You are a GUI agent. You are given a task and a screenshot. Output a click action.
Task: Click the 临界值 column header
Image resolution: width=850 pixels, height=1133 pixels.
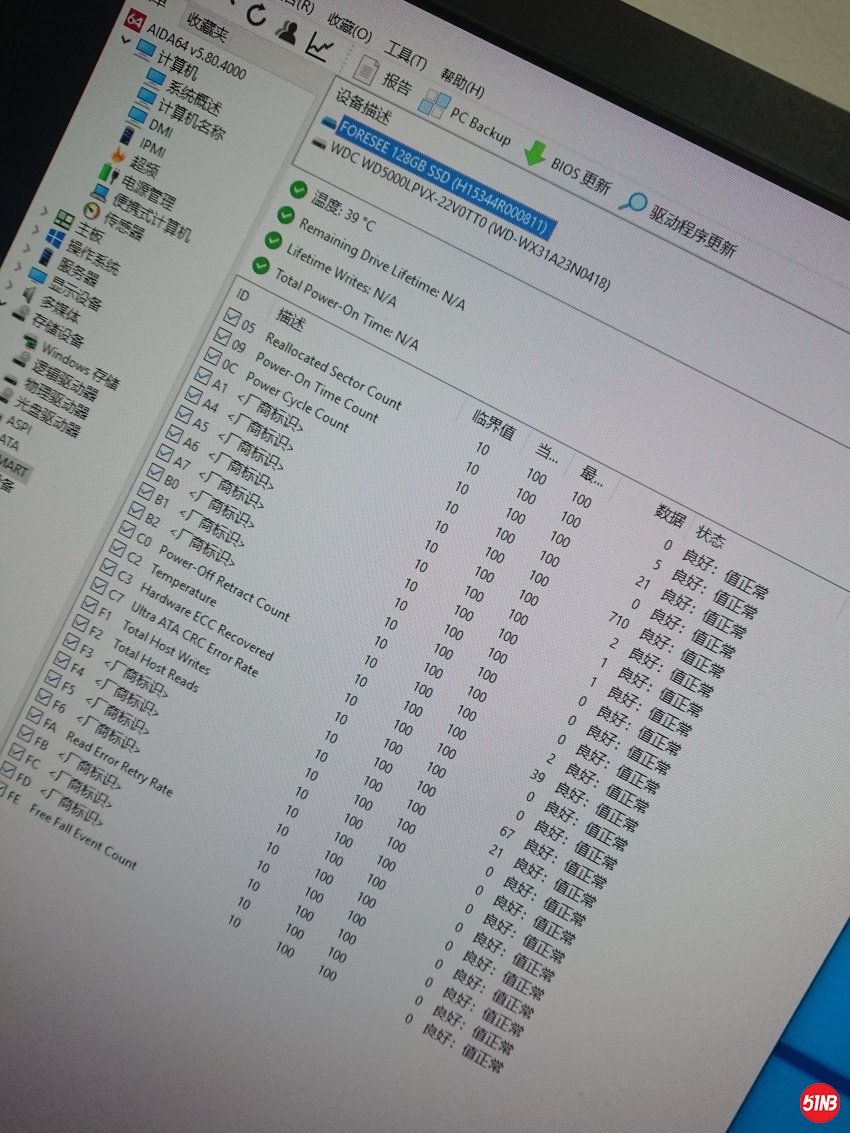[494, 424]
